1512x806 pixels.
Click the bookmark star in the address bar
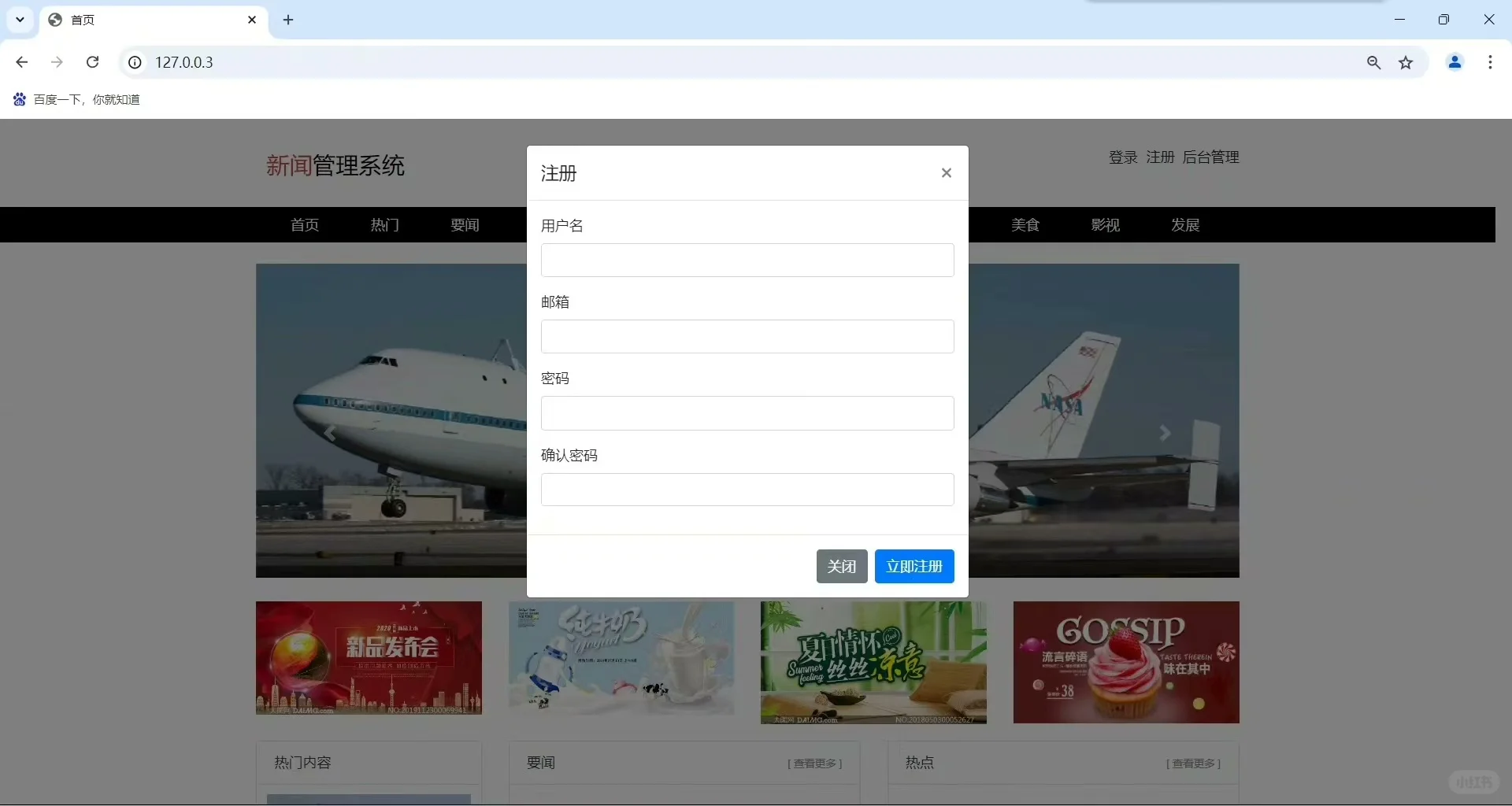pos(1406,63)
